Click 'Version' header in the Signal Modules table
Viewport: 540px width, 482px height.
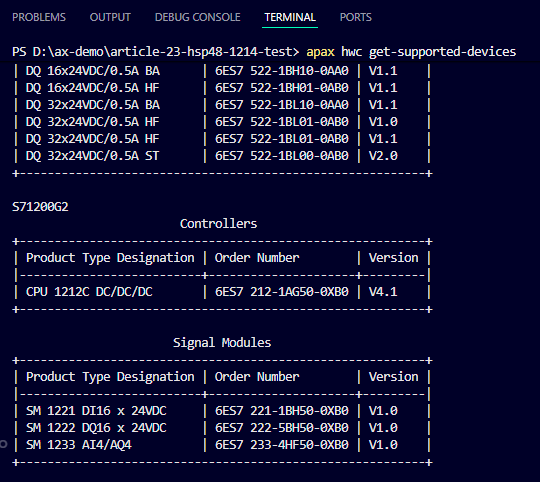(x=393, y=377)
